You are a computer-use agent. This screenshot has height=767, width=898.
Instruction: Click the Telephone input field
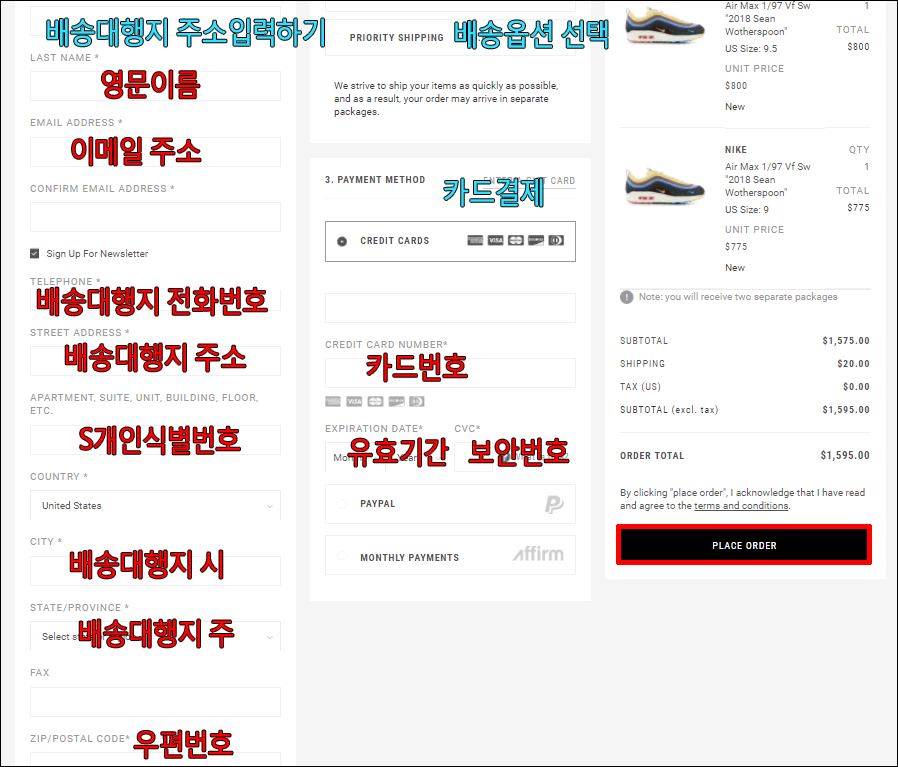pos(155,301)
